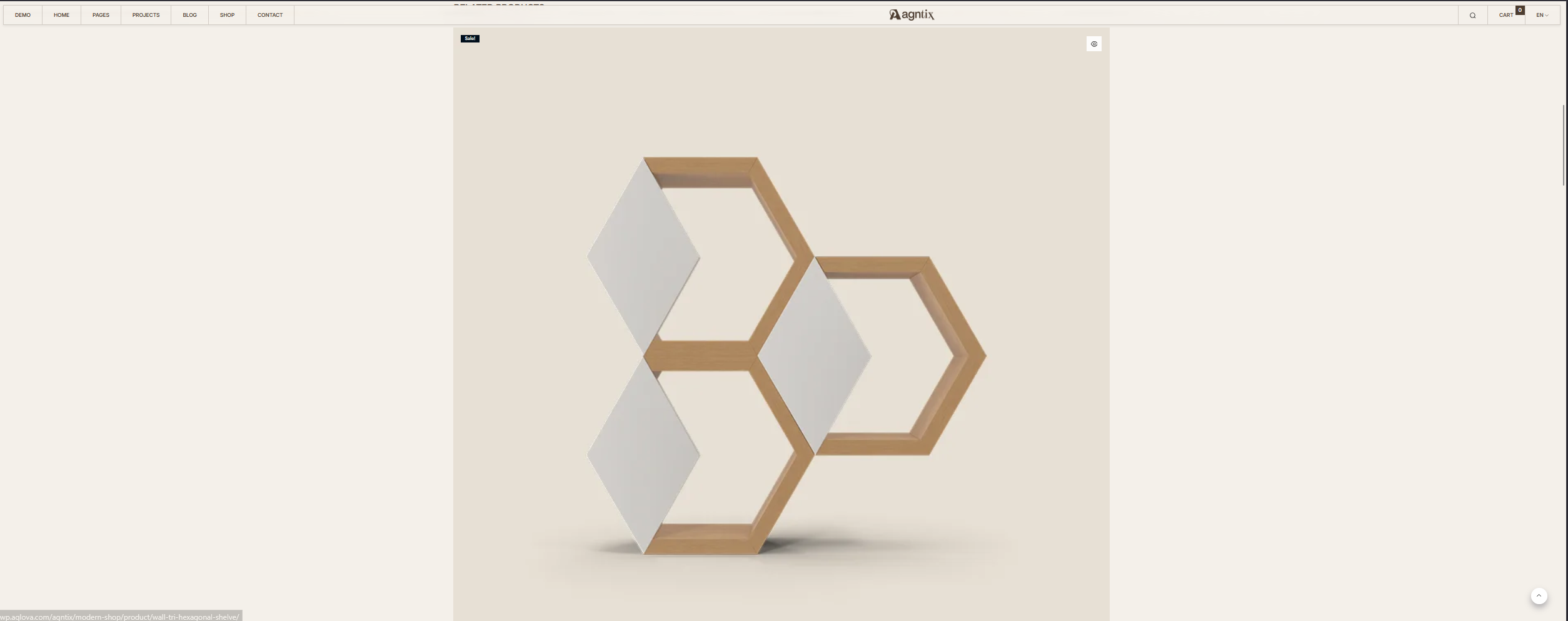Open the PROJECTS menu item
The width and height of the screenshot is (1568, 621).
point(146,15)
